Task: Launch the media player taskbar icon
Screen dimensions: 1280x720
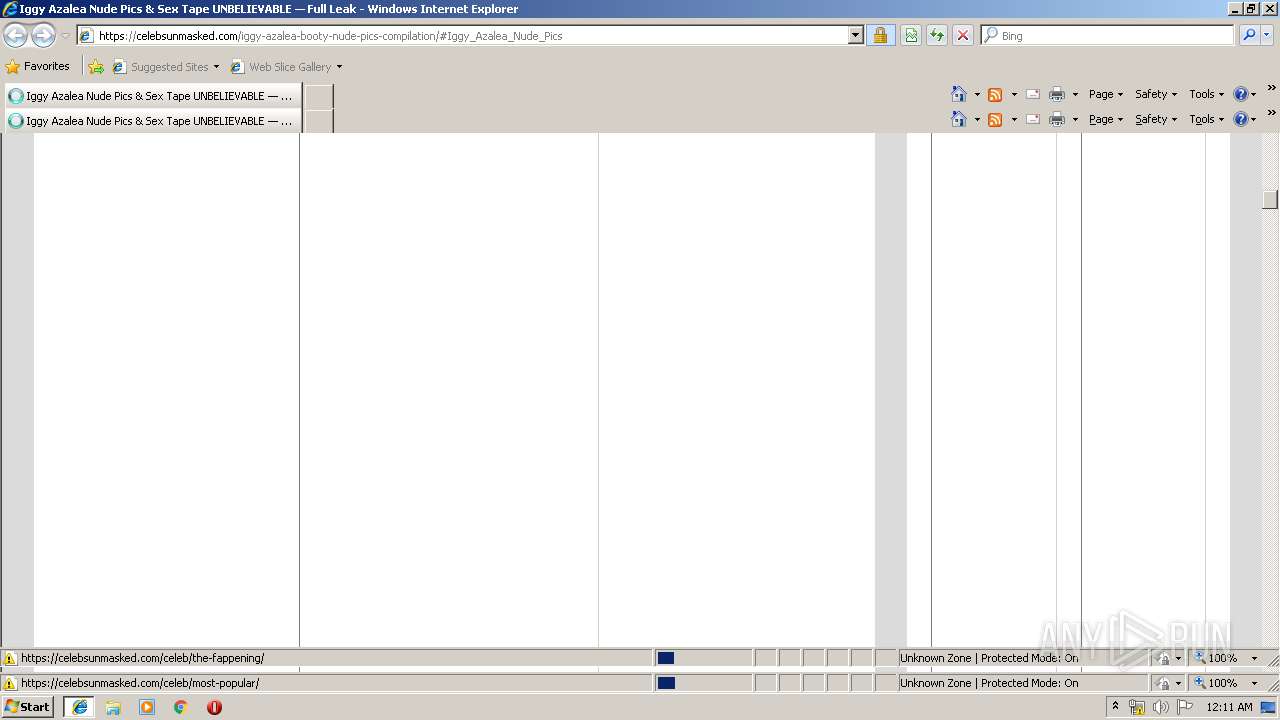Action: (x=147, y=707)
